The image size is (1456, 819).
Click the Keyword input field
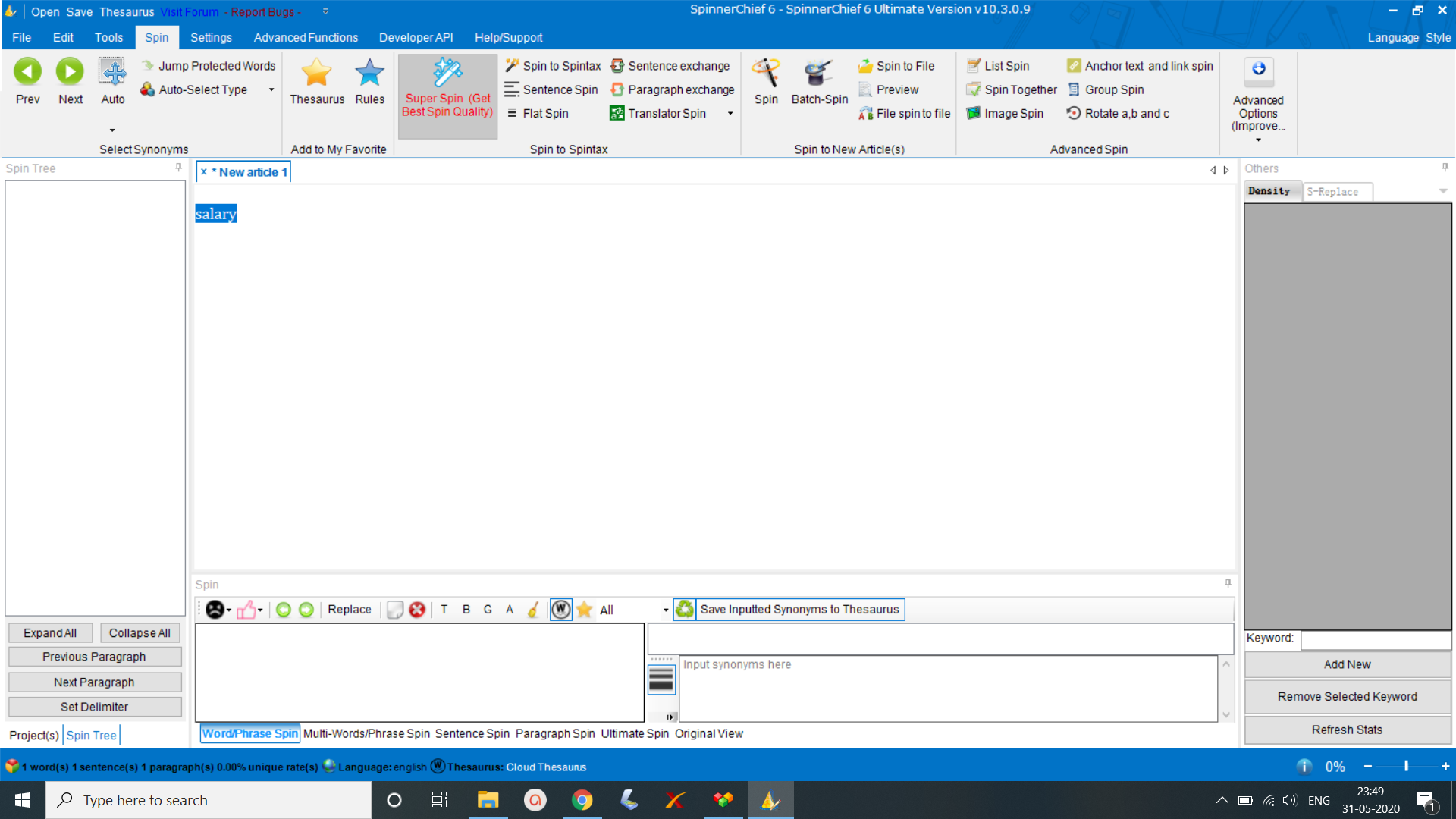[1375, 639]
